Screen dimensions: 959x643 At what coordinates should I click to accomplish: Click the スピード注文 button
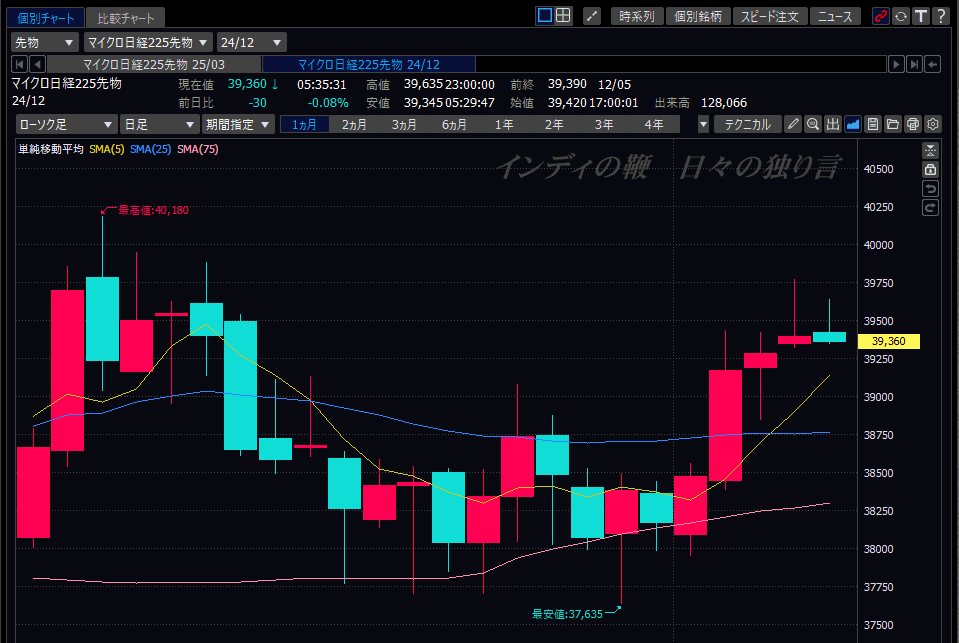(x=770, y=16)
